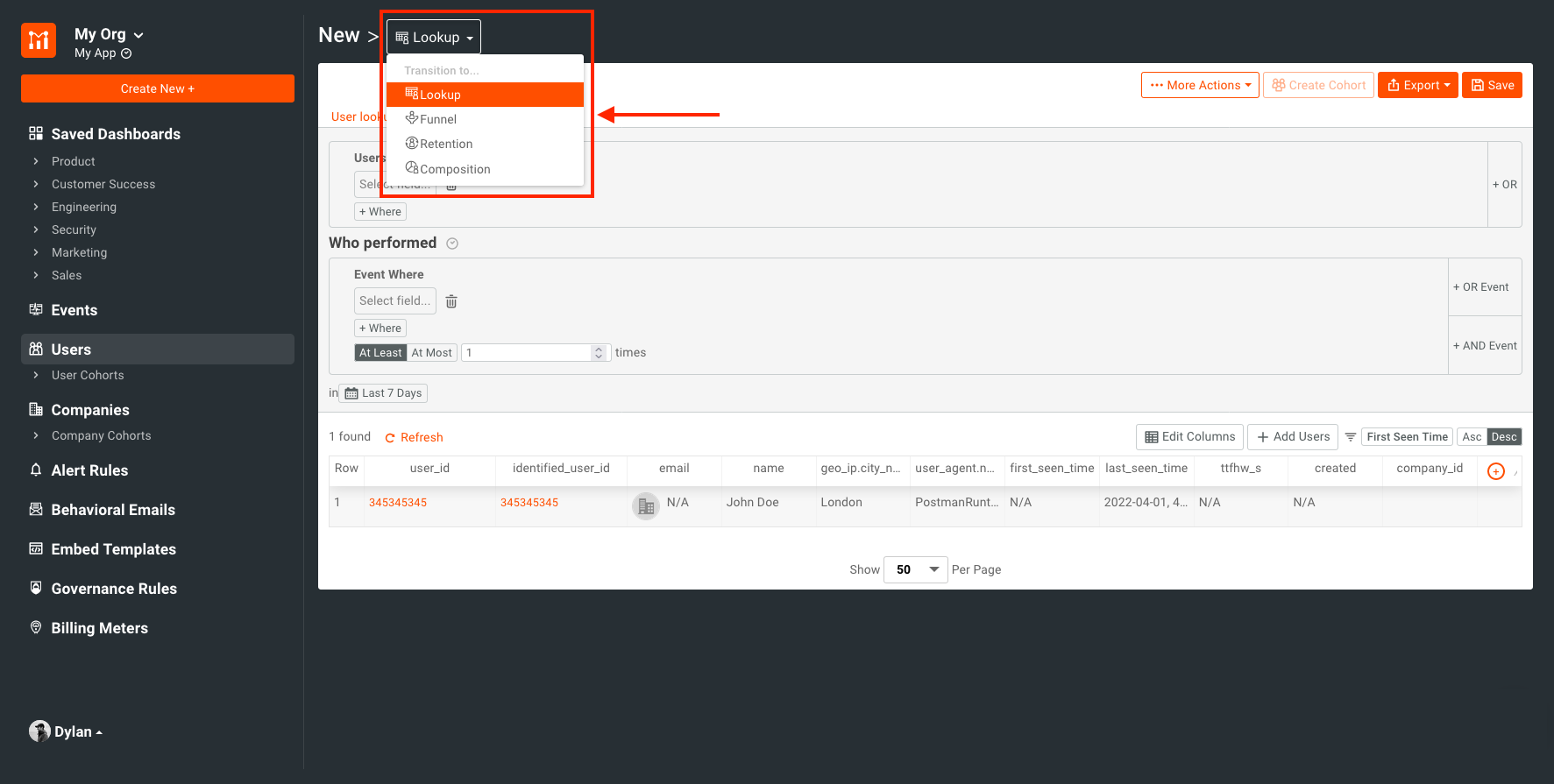Select Retention in transition menu
The height and width of the screenshot is (784, 1554).
[x=485, y=144]
